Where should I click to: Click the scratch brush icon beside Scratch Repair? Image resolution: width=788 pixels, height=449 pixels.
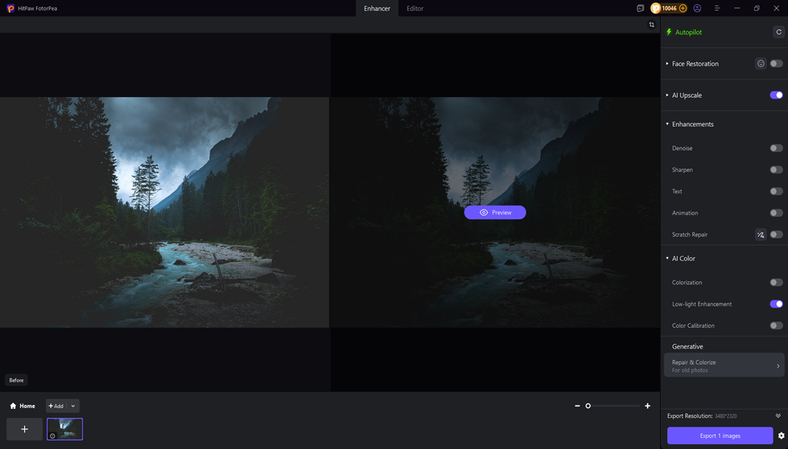(760, 234)
